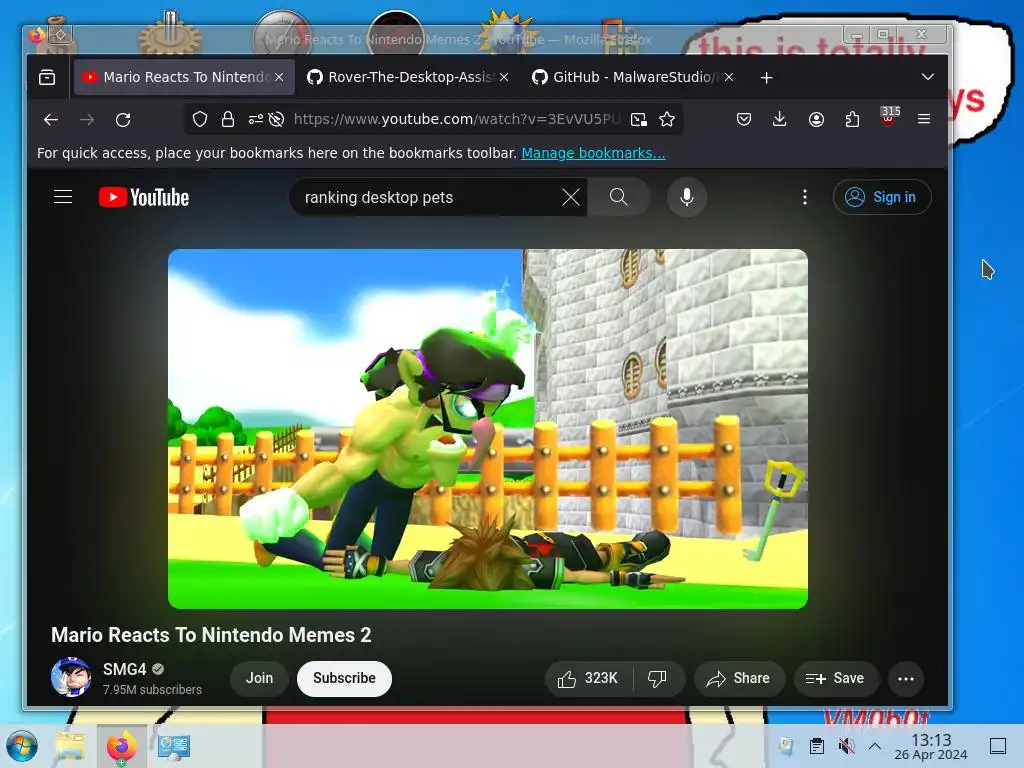Save video to a playlist
Viewport: 1024px width, 768px height.
pyautogui.click(x=835, y=679)
